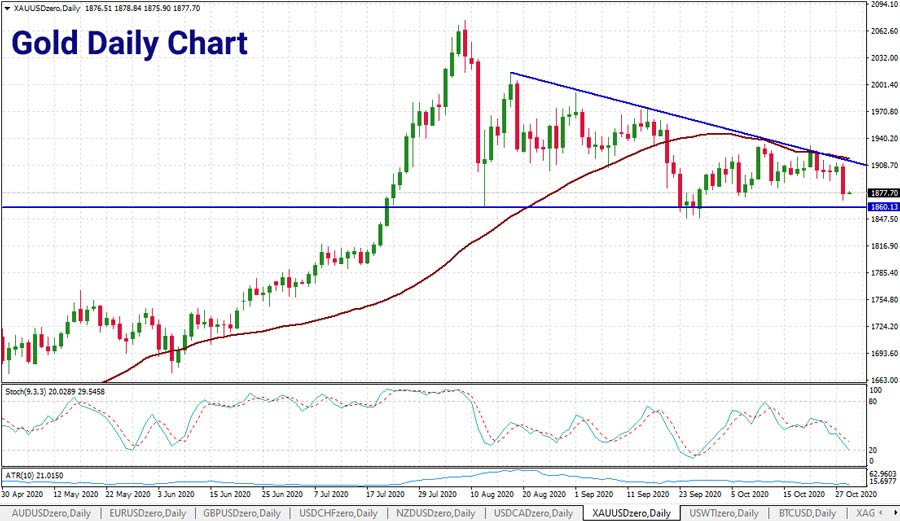Click the 1816.90 price axis label
Image resolution: width=900 pixels, height=521 pixels.
[x=885, y=246]
